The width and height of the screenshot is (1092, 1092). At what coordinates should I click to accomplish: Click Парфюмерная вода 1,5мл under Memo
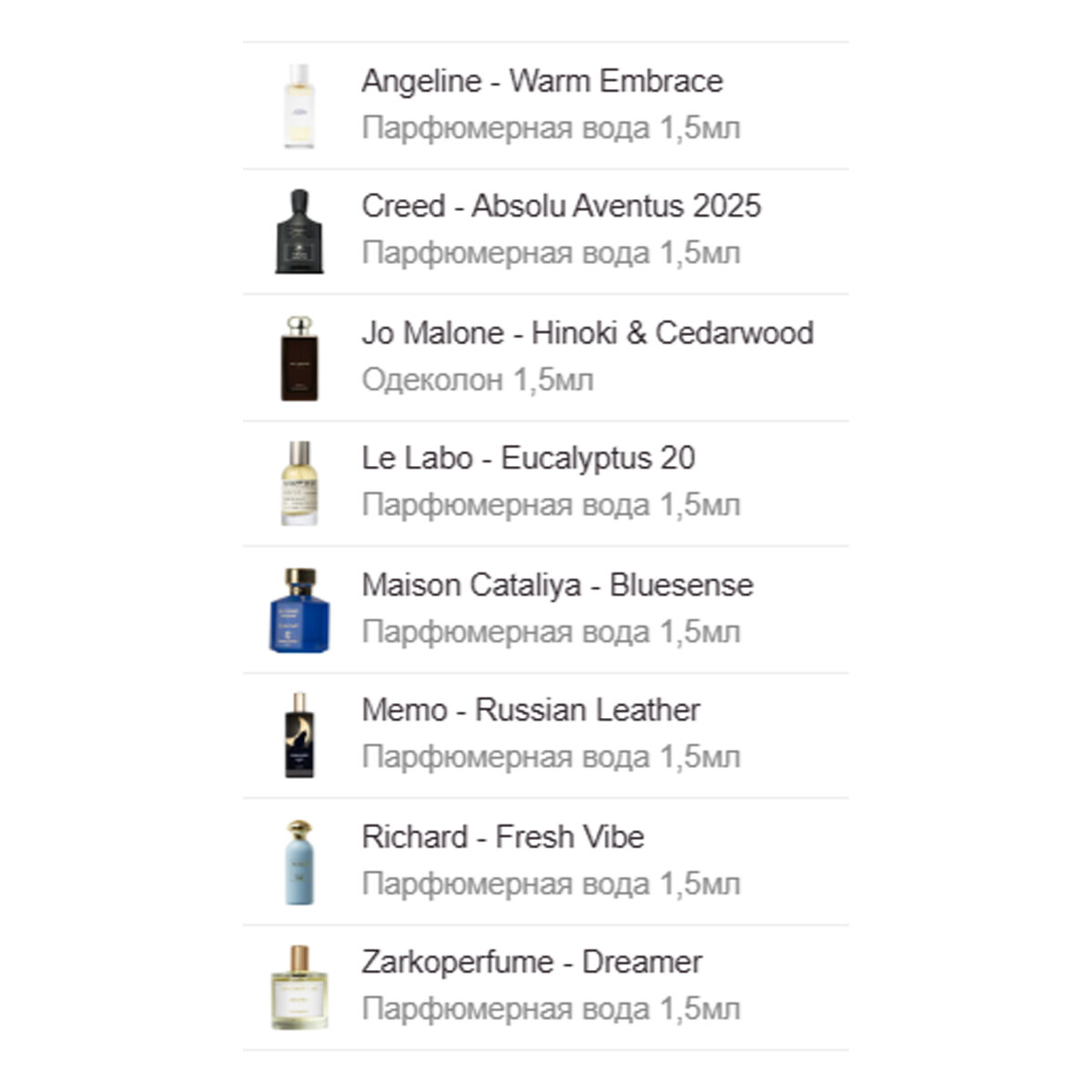coord(551,757)
